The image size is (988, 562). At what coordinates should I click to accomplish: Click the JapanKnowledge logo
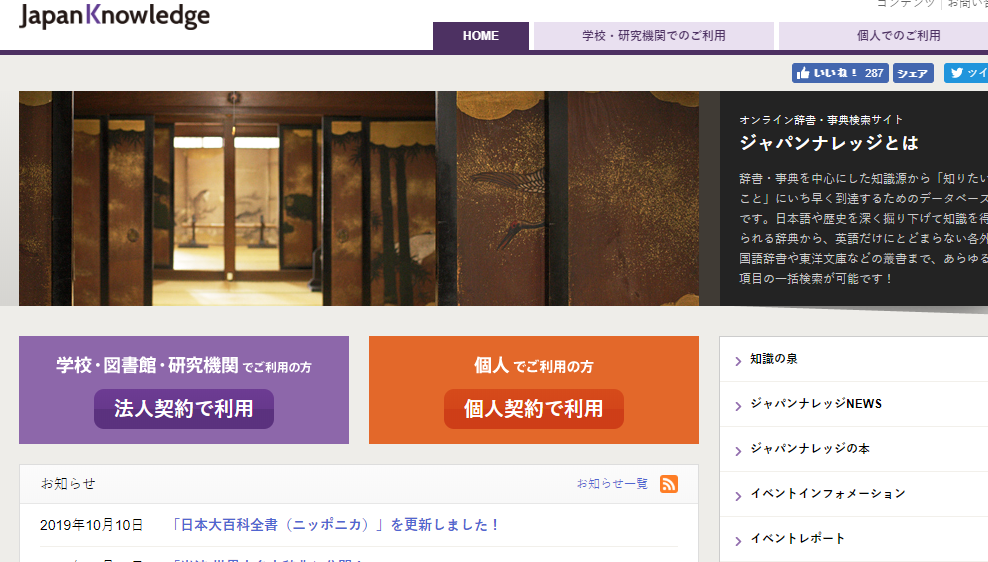pyautogui.click(x=115, y=16)
